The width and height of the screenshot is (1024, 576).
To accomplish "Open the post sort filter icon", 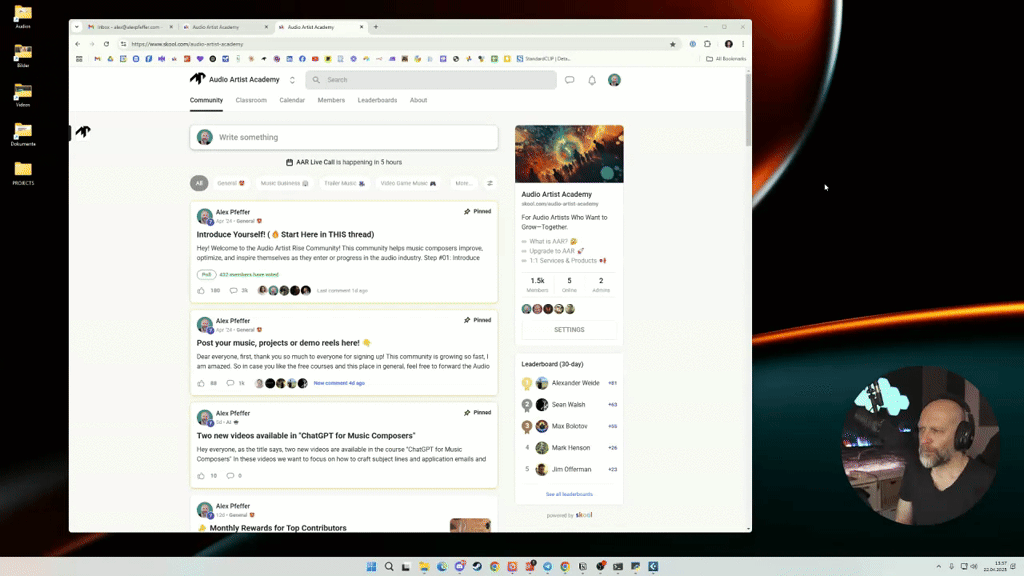I will click(490, 183).
